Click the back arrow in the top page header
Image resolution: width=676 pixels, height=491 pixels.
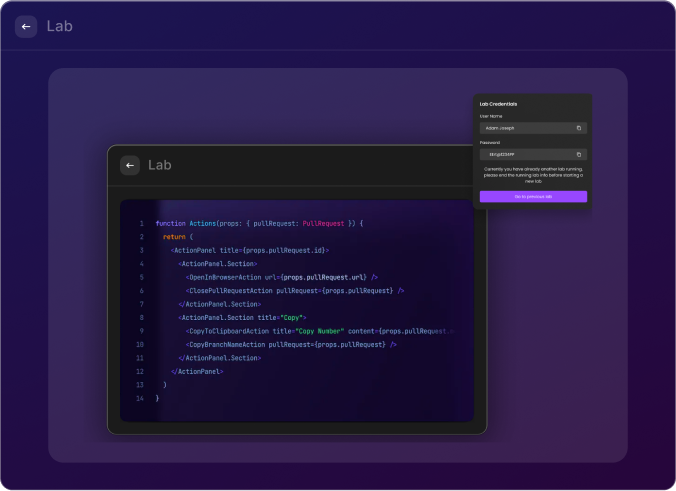(26, 26)
